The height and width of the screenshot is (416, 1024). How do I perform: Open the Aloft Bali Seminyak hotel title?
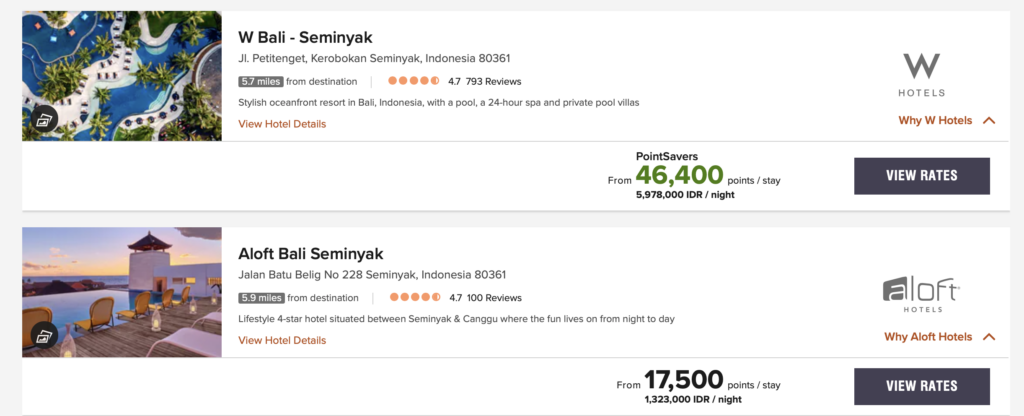(310, 254)
